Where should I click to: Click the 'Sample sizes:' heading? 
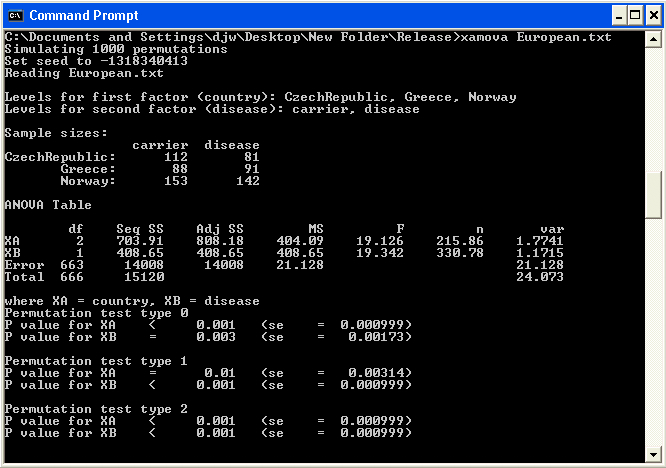[56, 133]
